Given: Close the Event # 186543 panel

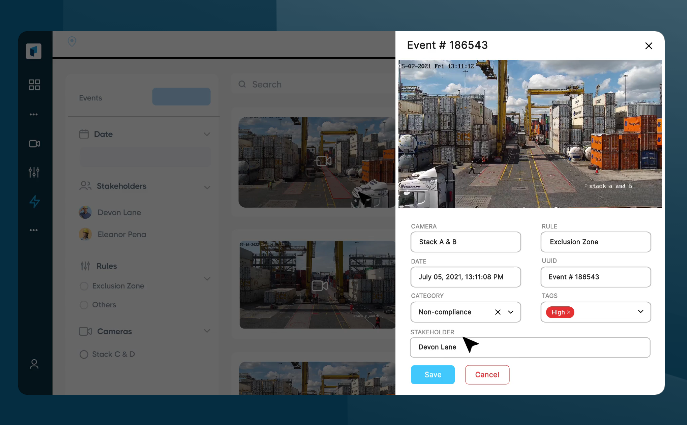Looking at the screenshot, I should tap(648, 46).
